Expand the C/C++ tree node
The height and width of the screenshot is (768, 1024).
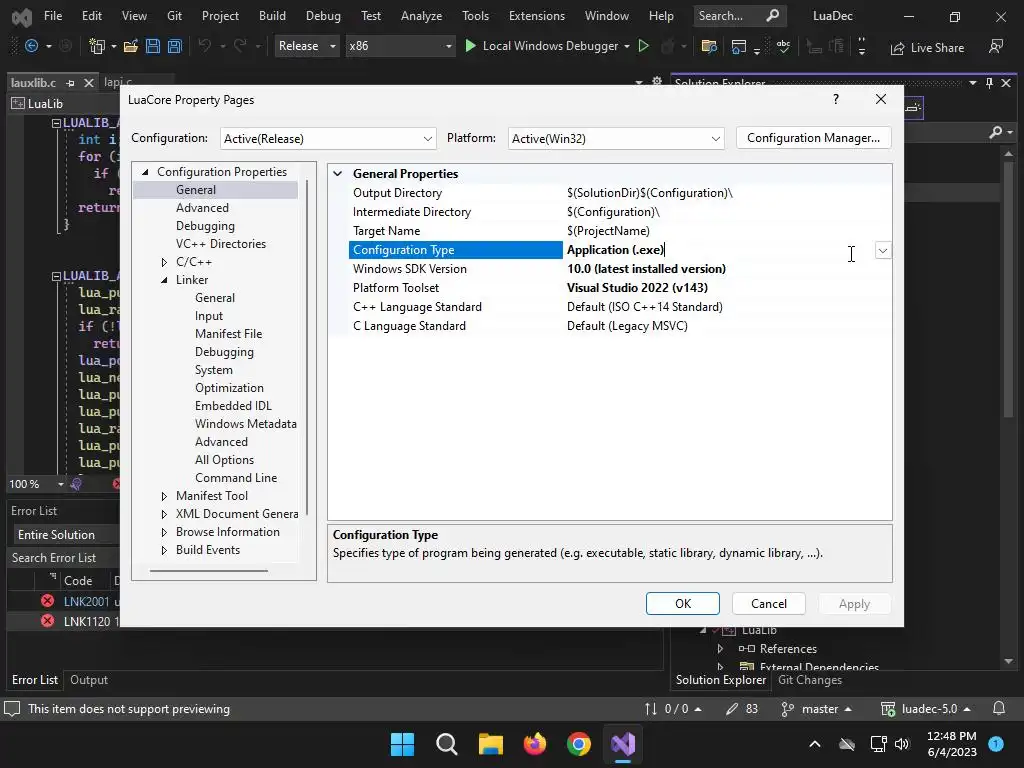coord(164,262)
